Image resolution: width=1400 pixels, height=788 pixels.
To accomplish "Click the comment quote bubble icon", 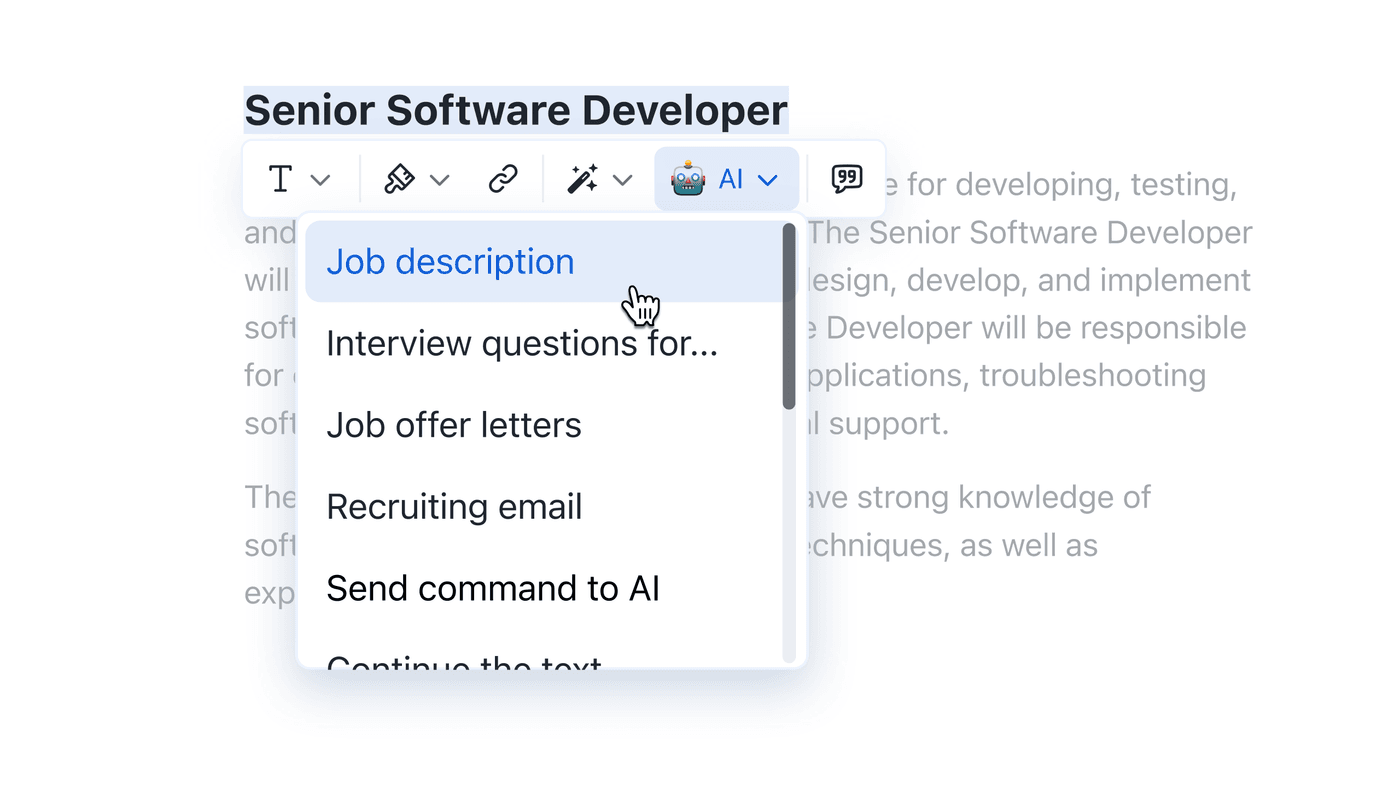I will 847,179.
